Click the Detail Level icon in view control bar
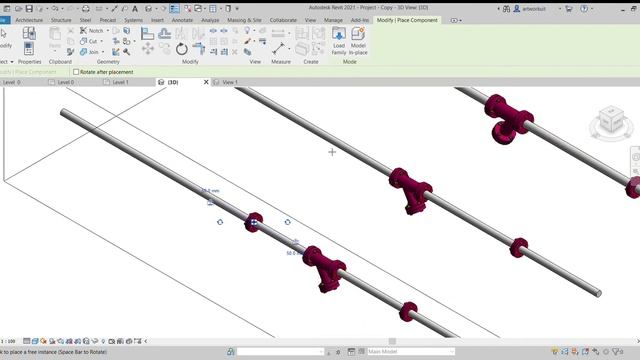This screenshot has height=360, width=640. click(27, 341)
